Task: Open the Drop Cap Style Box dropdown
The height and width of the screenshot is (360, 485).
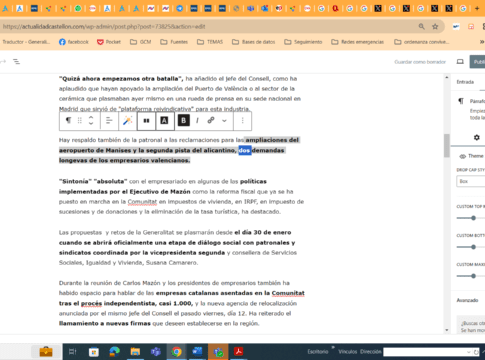Action: pos(471,181)
